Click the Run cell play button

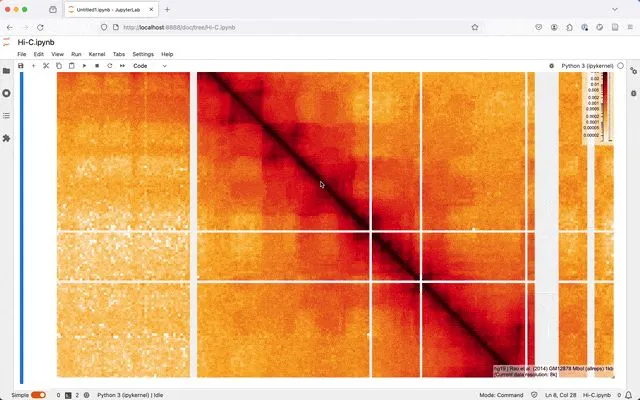pyautogui.click(x=84, y=66)
